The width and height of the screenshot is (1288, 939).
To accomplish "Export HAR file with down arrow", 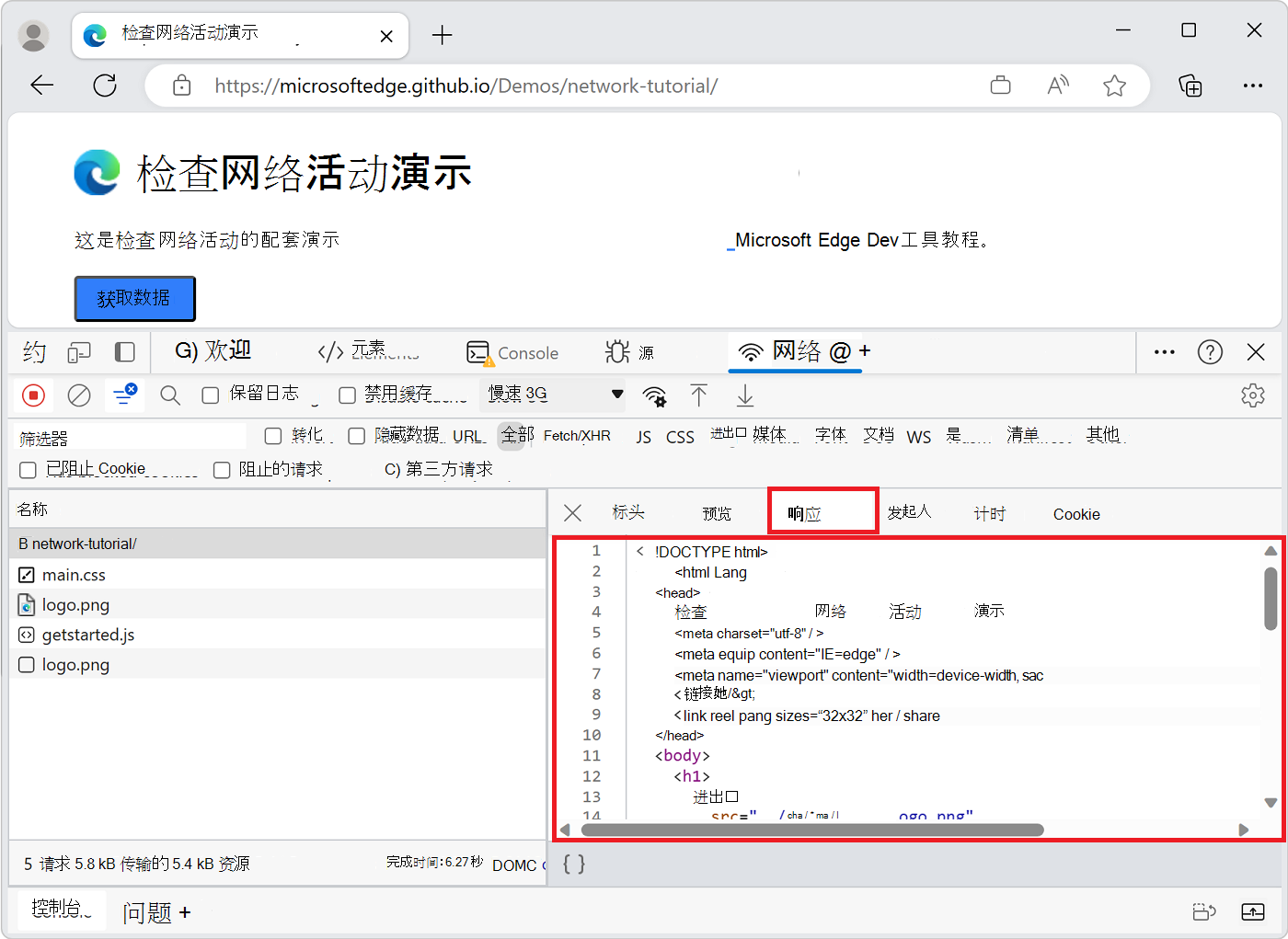I will coord(745,395).
